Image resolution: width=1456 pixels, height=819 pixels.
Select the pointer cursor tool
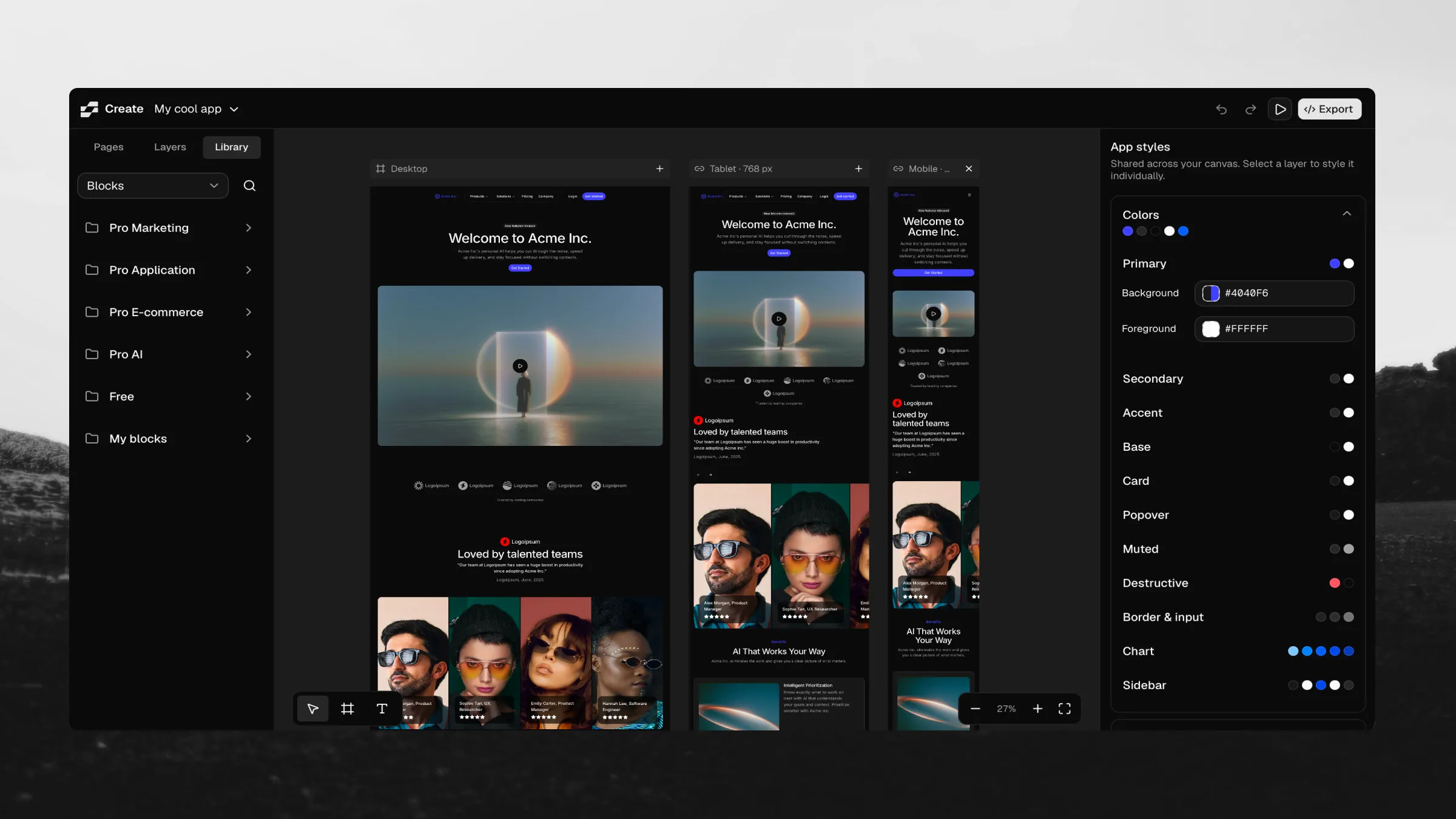click(312, 709)
